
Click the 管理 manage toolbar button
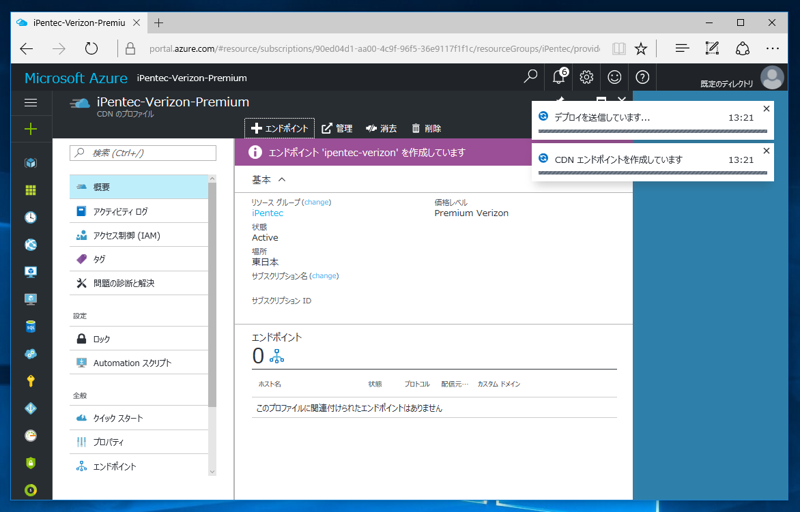pos(337,129)
